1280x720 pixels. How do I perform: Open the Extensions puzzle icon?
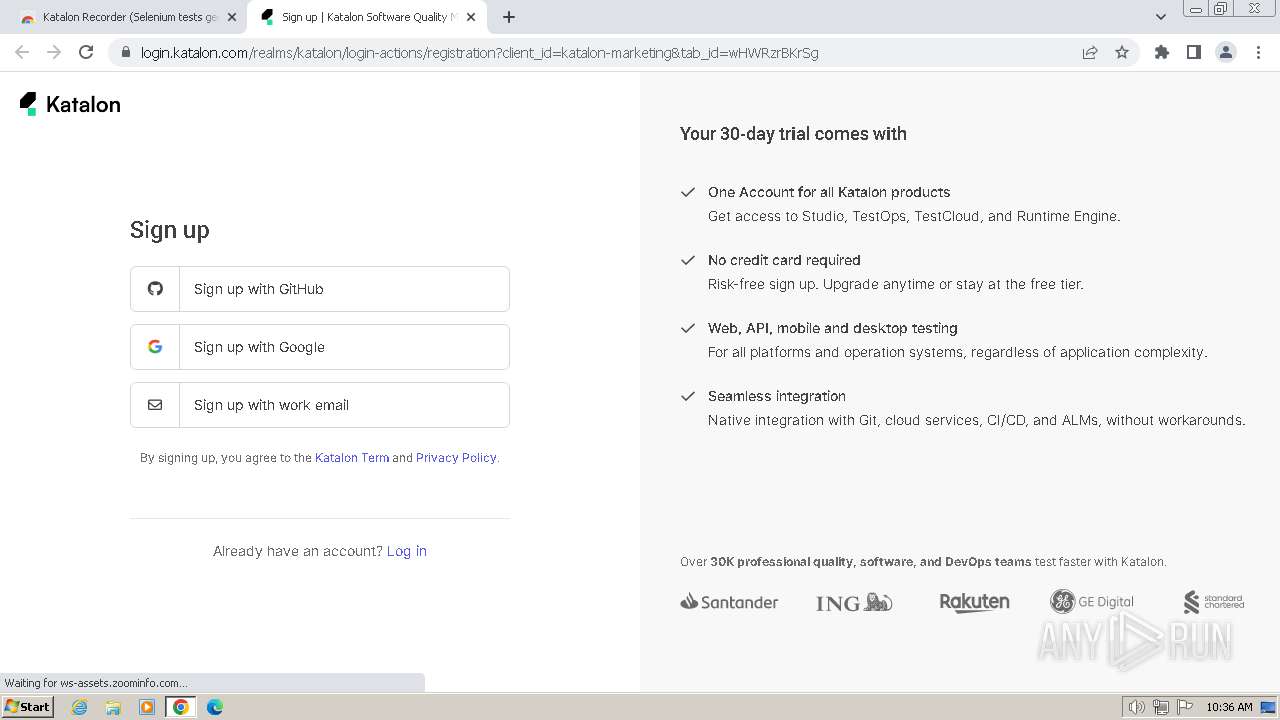pos(1162,52)
